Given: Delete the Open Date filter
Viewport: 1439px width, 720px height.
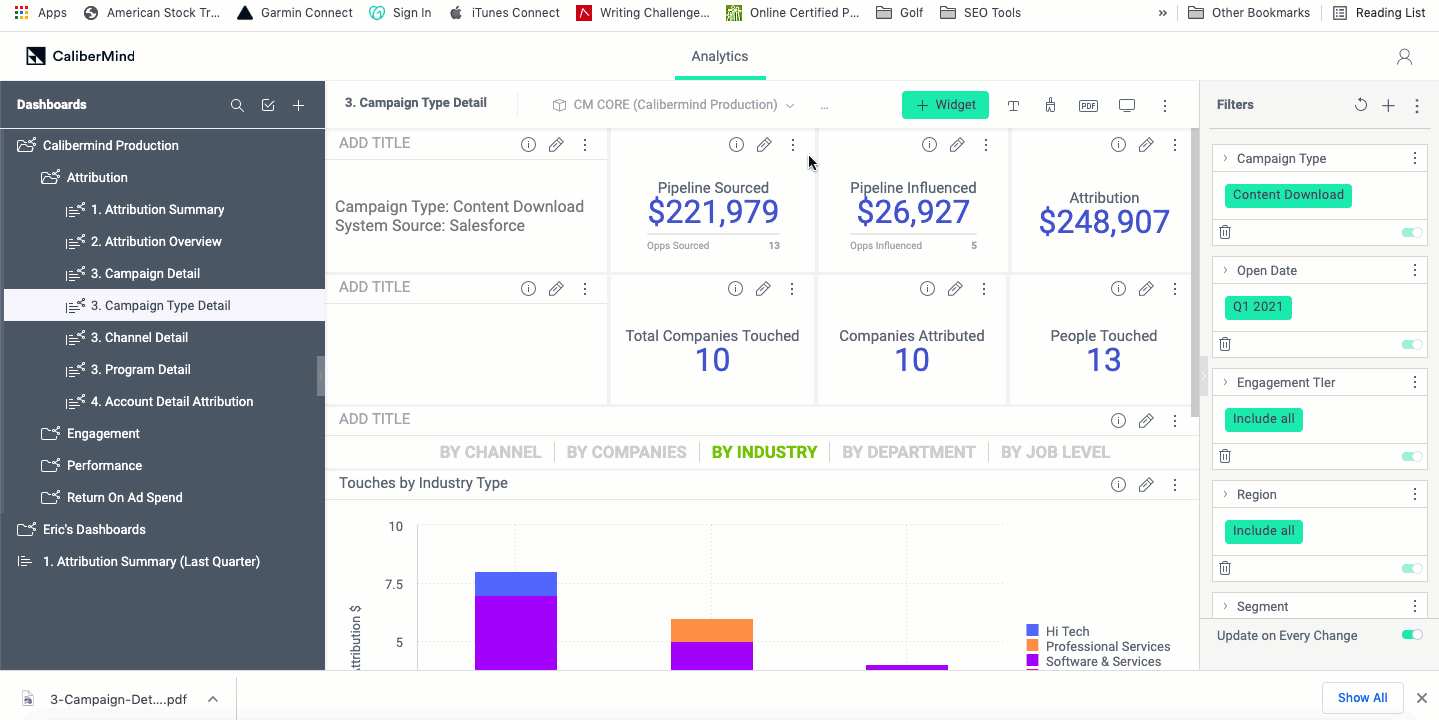Looking at the screenshot, I should (x=1225, y=344).
